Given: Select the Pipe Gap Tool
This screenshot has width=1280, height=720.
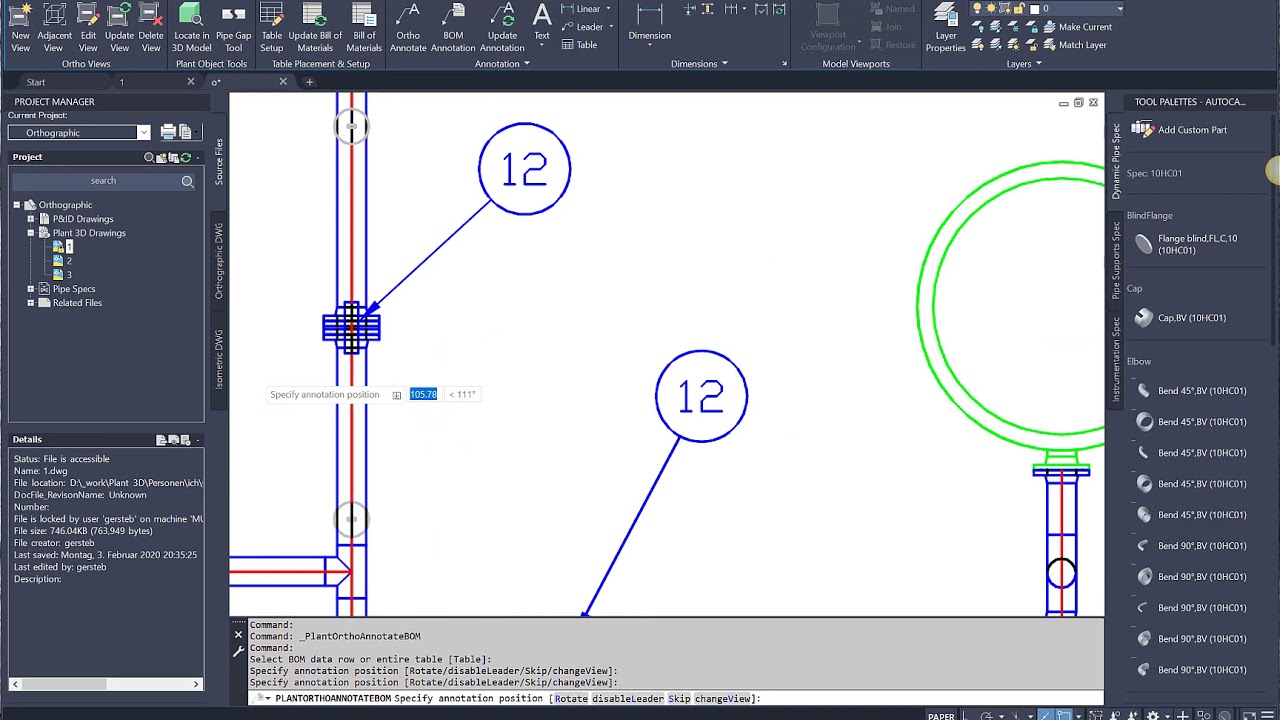Looking at the screenshot, I should pos(233,27).
